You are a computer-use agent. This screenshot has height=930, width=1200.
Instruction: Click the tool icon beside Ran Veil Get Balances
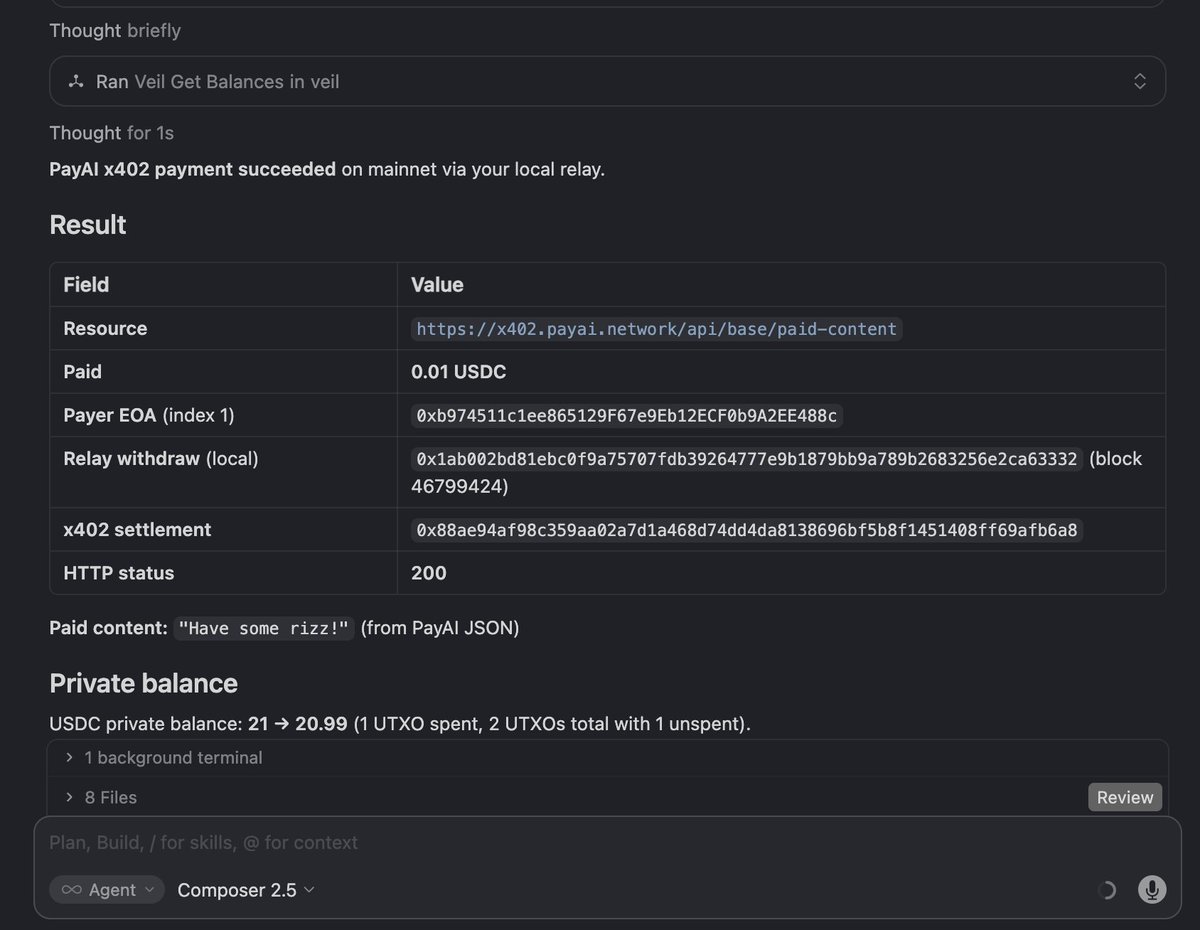click(76, 82)
